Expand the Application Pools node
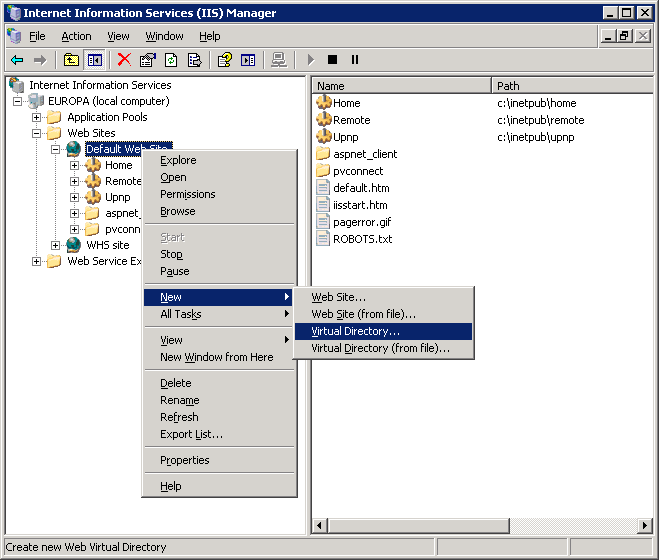The height and width of the screenshot is (560, 659). [x=37, y=117]
